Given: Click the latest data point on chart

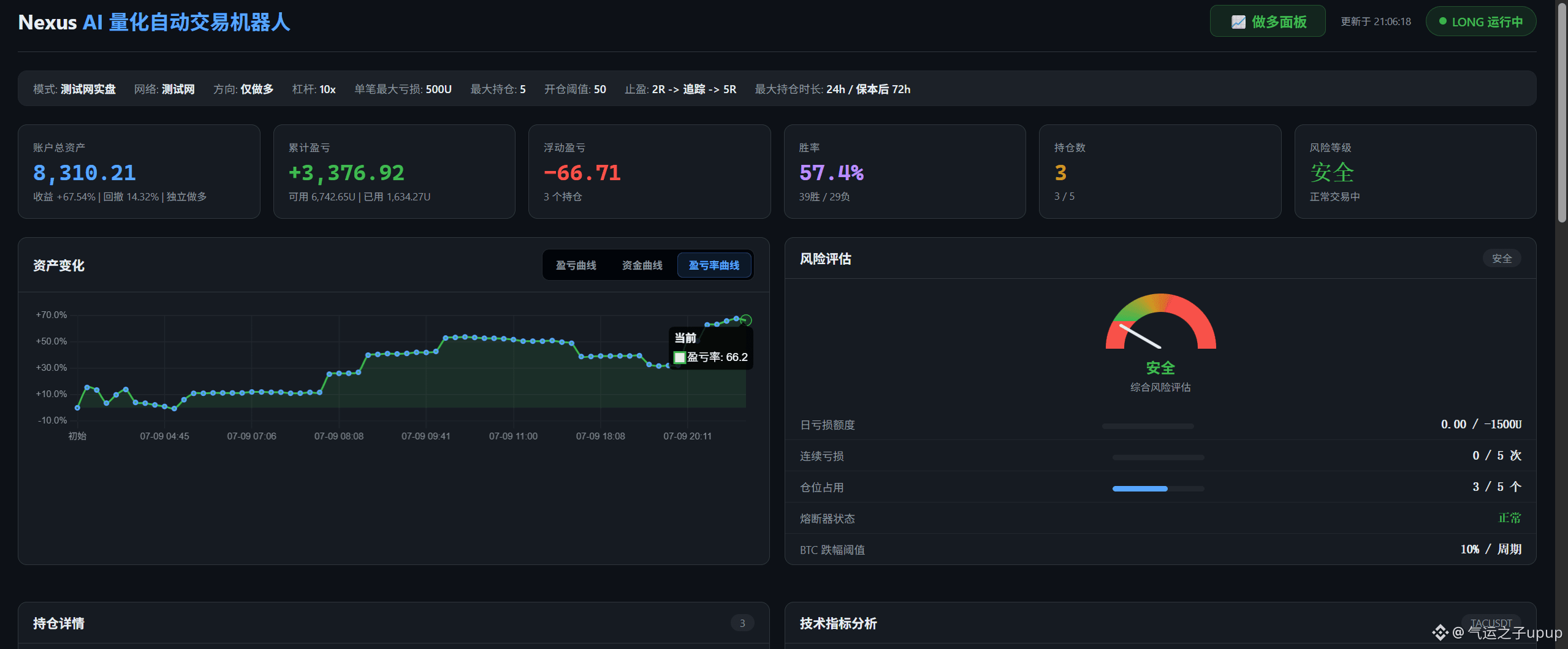Looking at the screenshot, I should pos(746,320).
